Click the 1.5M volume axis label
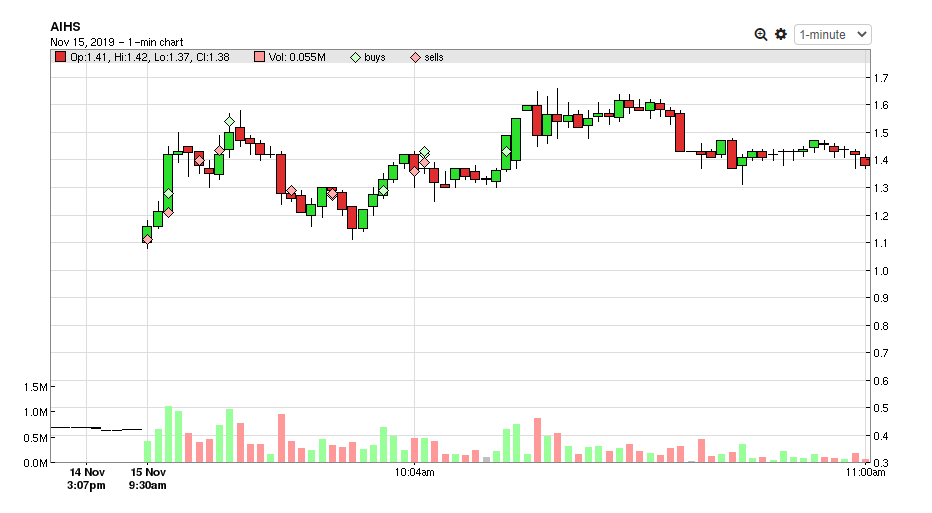Screen dimensions: 932x513 click(x=36, y=387)
